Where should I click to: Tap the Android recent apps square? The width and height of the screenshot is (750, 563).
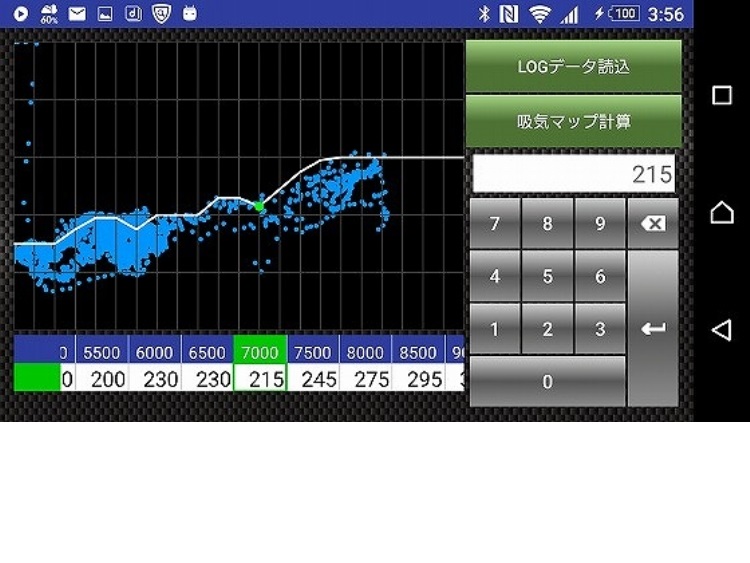(x=722, y=95)
